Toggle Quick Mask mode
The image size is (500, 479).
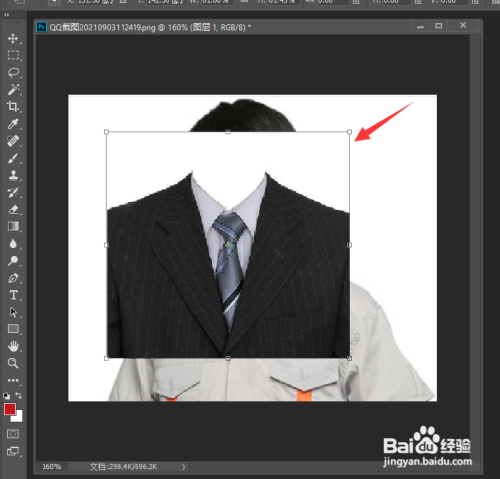(x=13, y=434)
